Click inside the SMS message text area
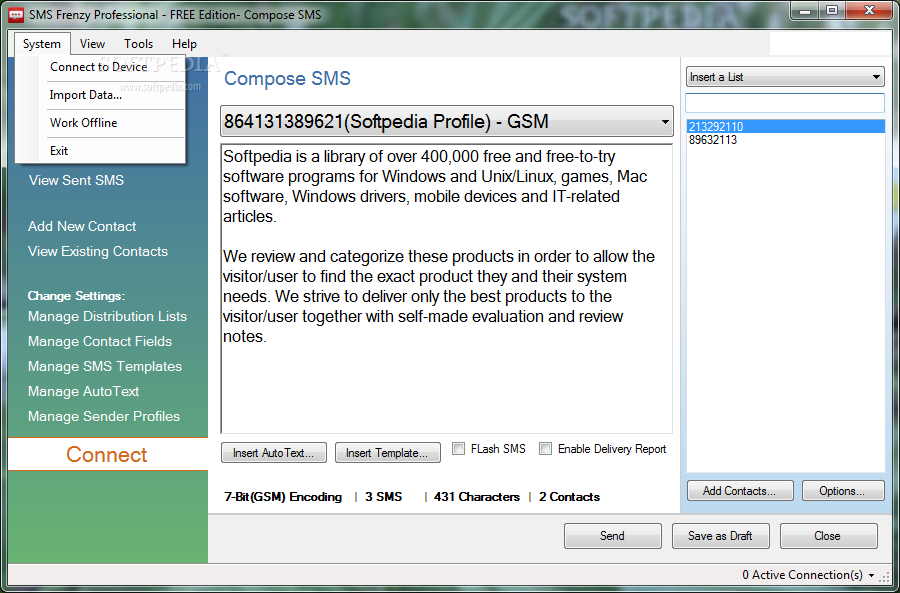The image size is (900, 593). 447,289
